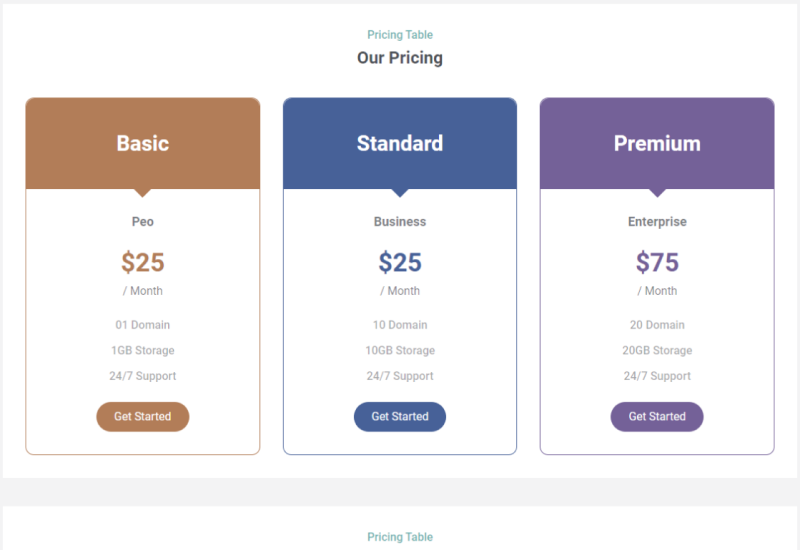Click the top Pricing Table label
This screenshot has height=550, width=800.
click(399, 35)
